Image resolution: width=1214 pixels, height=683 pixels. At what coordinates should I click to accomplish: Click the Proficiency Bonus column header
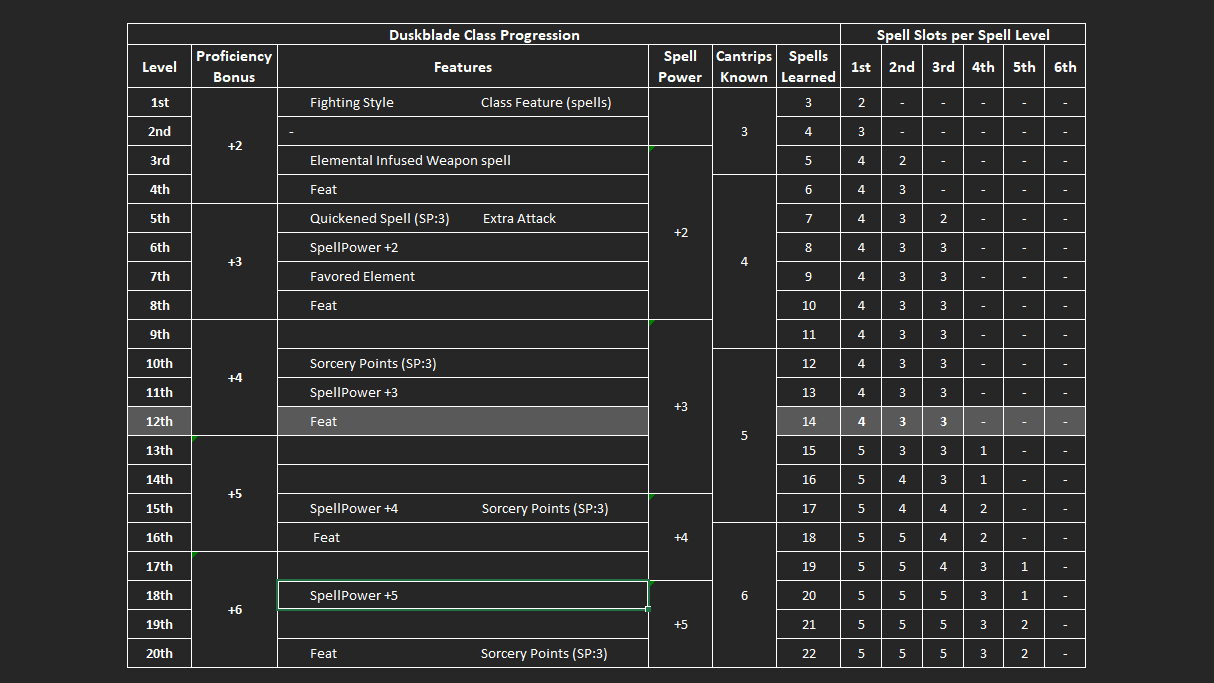234,67
